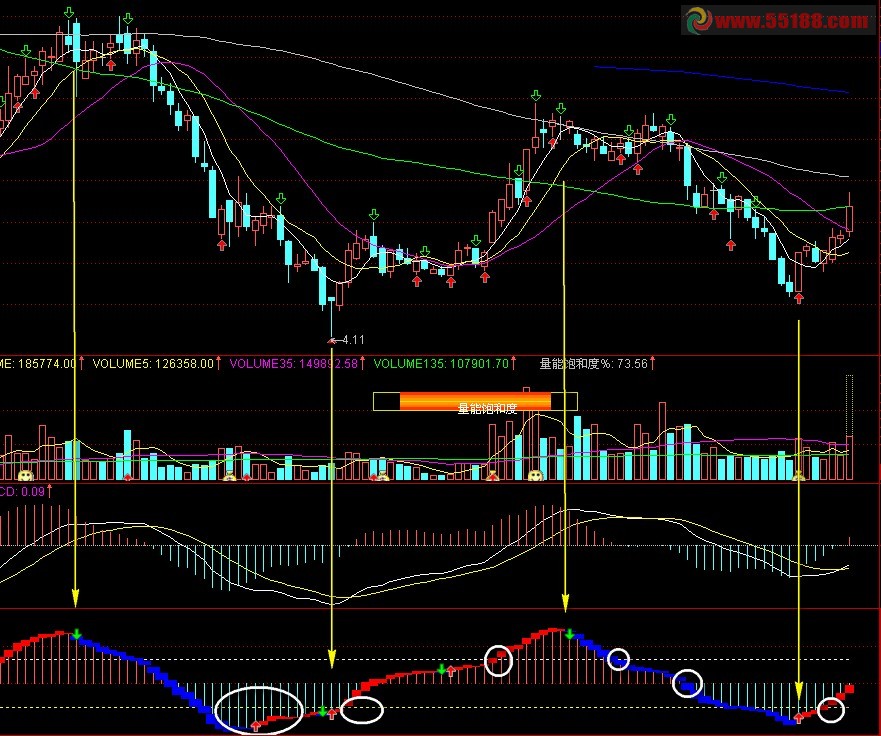
Task: Click the VOLUME35: 149892.58 indicator label
Action: pos(293,364)
